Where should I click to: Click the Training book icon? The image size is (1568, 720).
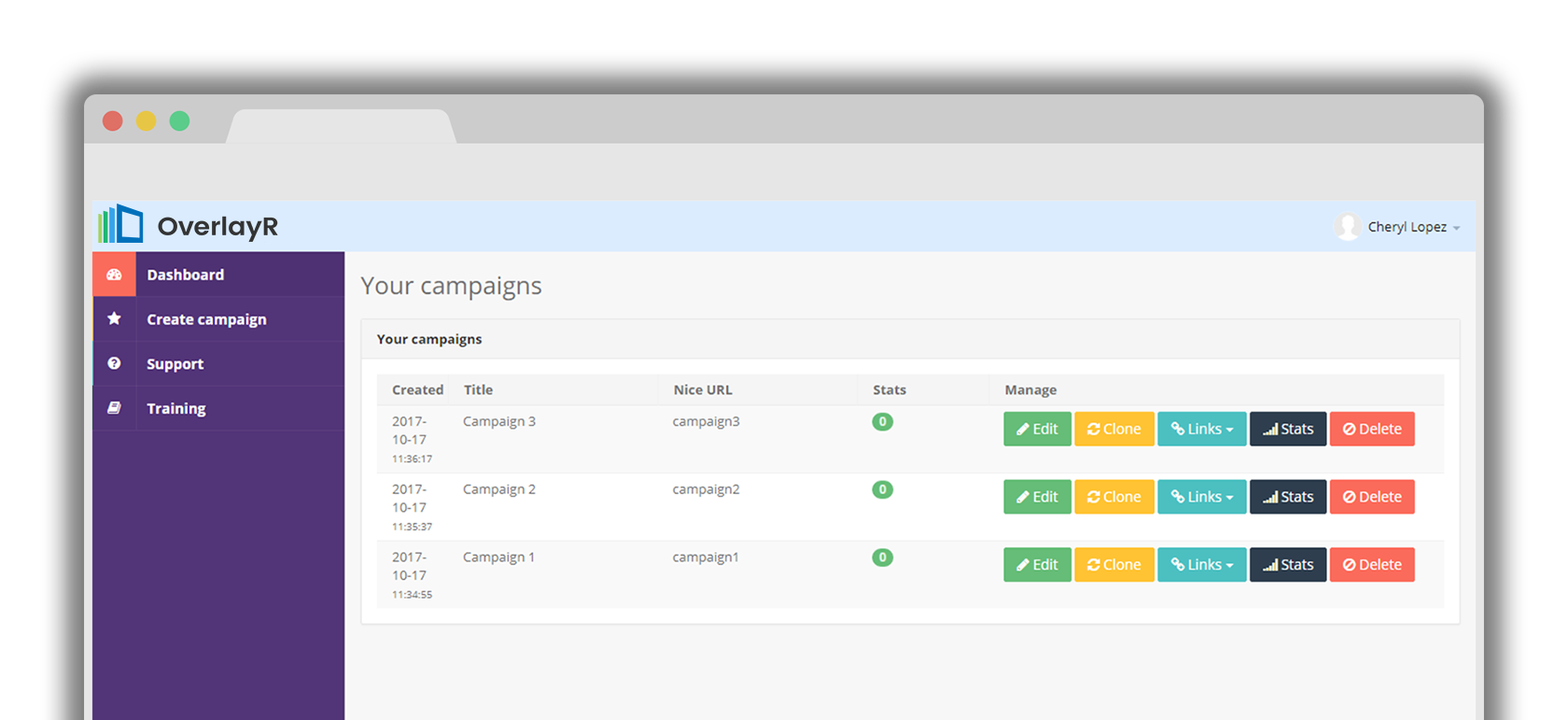point(114,408)
